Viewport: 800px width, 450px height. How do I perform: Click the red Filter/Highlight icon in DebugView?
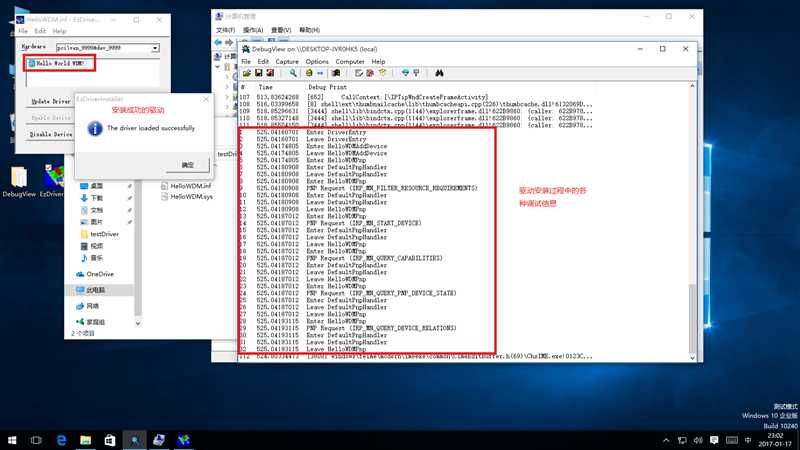370,73
